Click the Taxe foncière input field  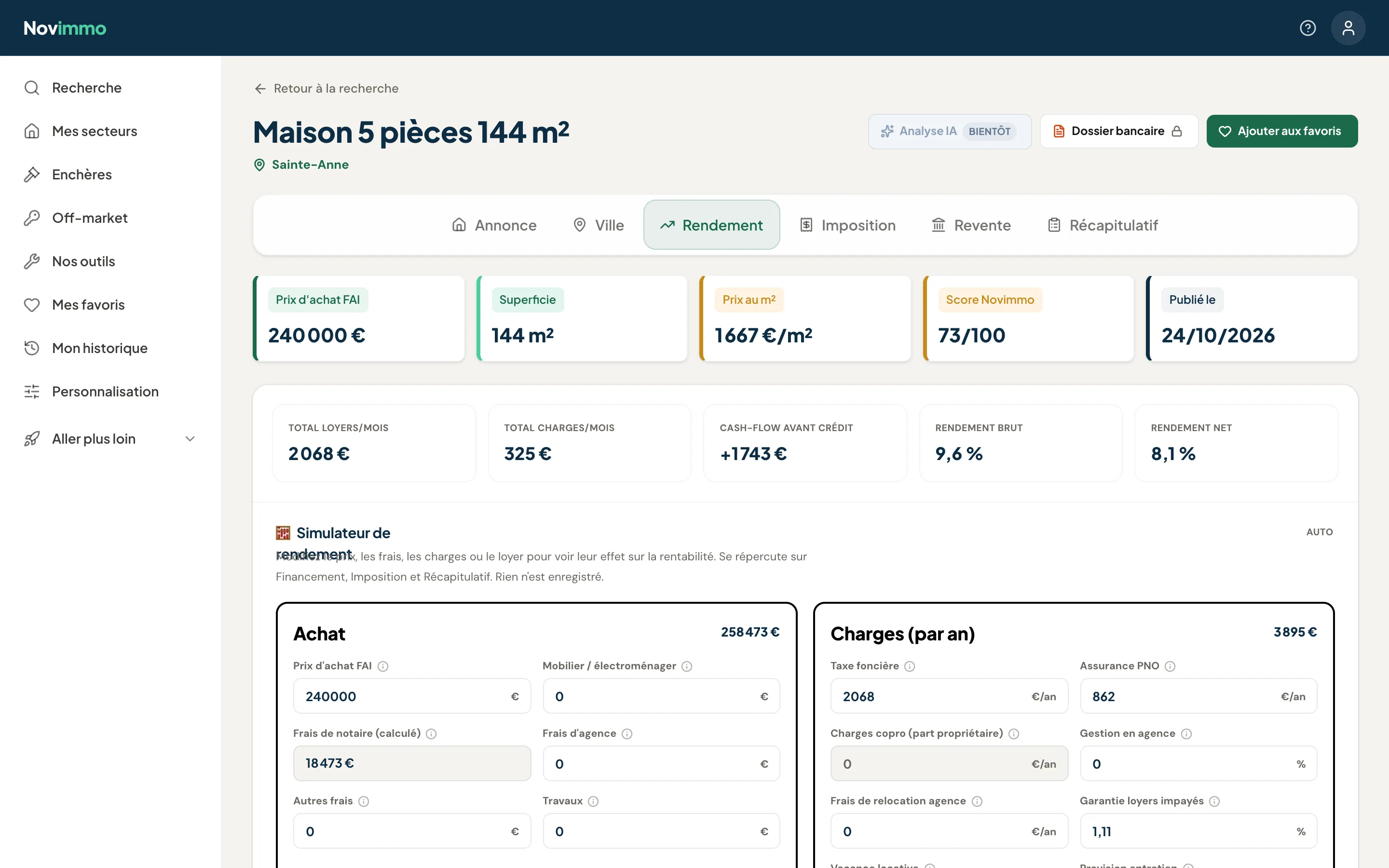(x=949, y=696)
